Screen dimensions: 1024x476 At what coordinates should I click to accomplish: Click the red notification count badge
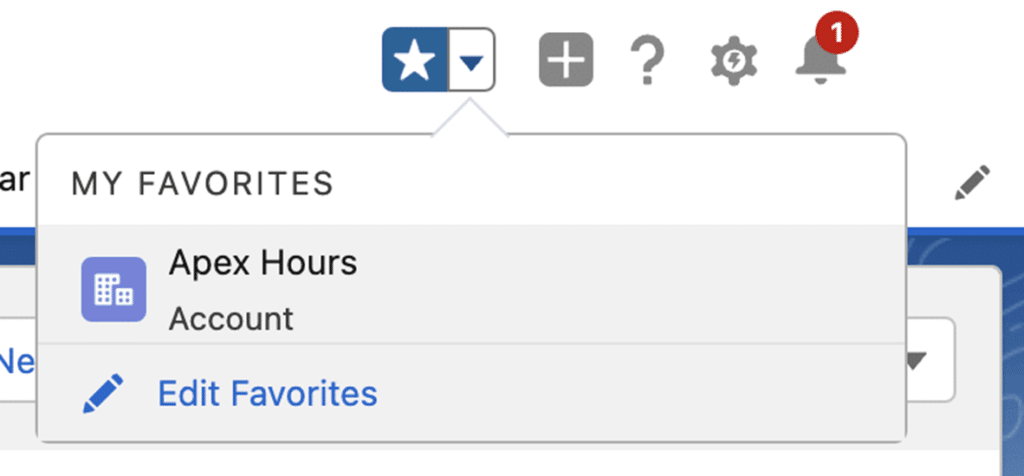click(837, 36)
